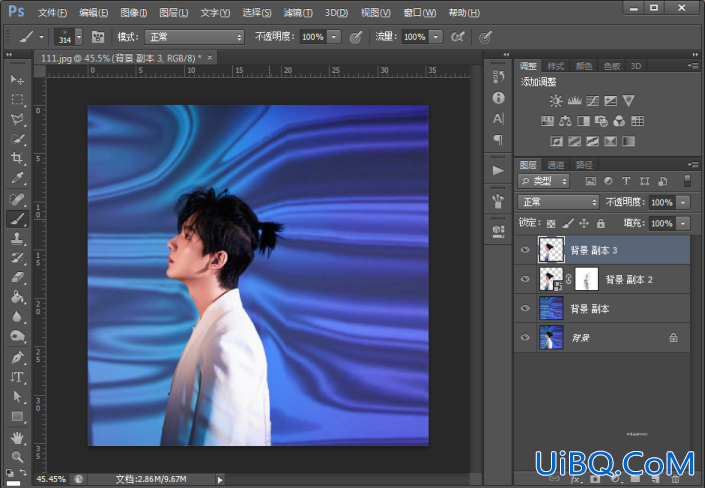Hide the 背景 副本 layer

click(525, 308)
